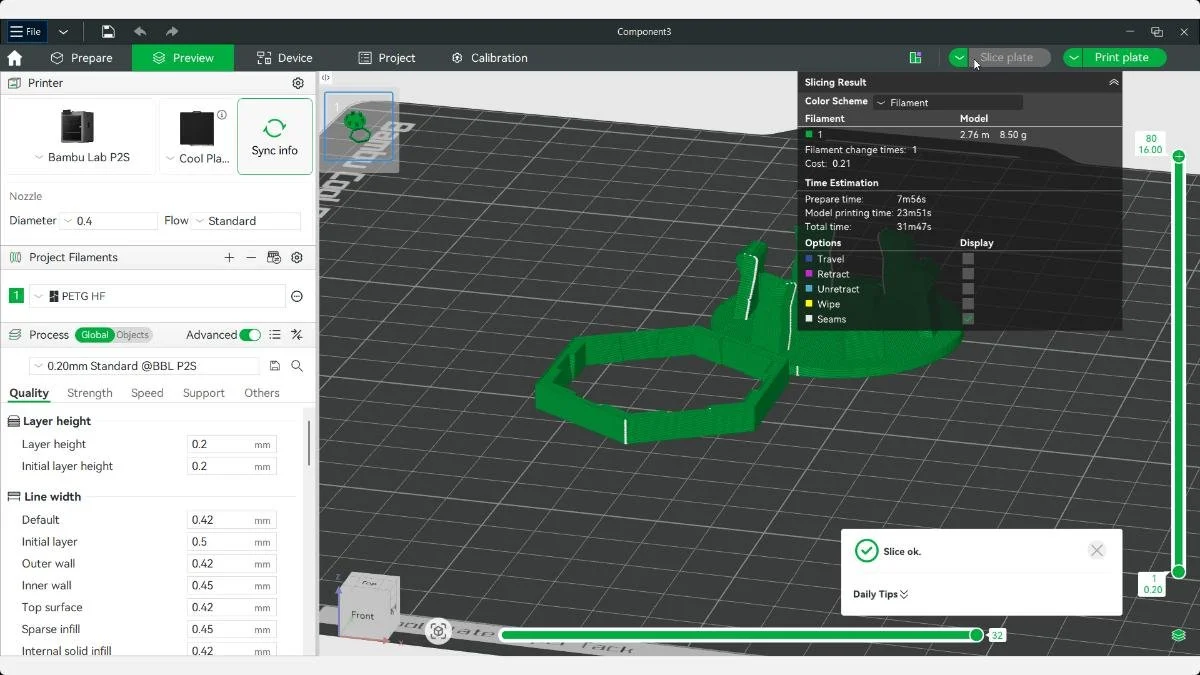This screenshot has height=675, width=1200.
Task: Select Objects process scope
Action: 133,335
